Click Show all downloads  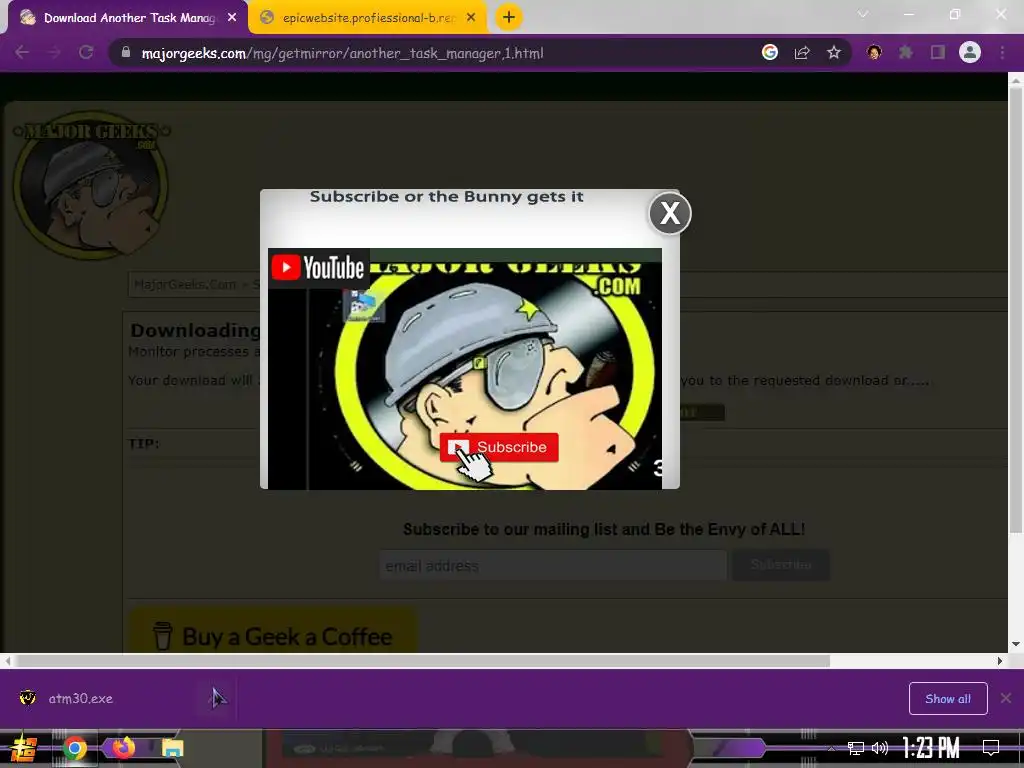click(948, 699)
